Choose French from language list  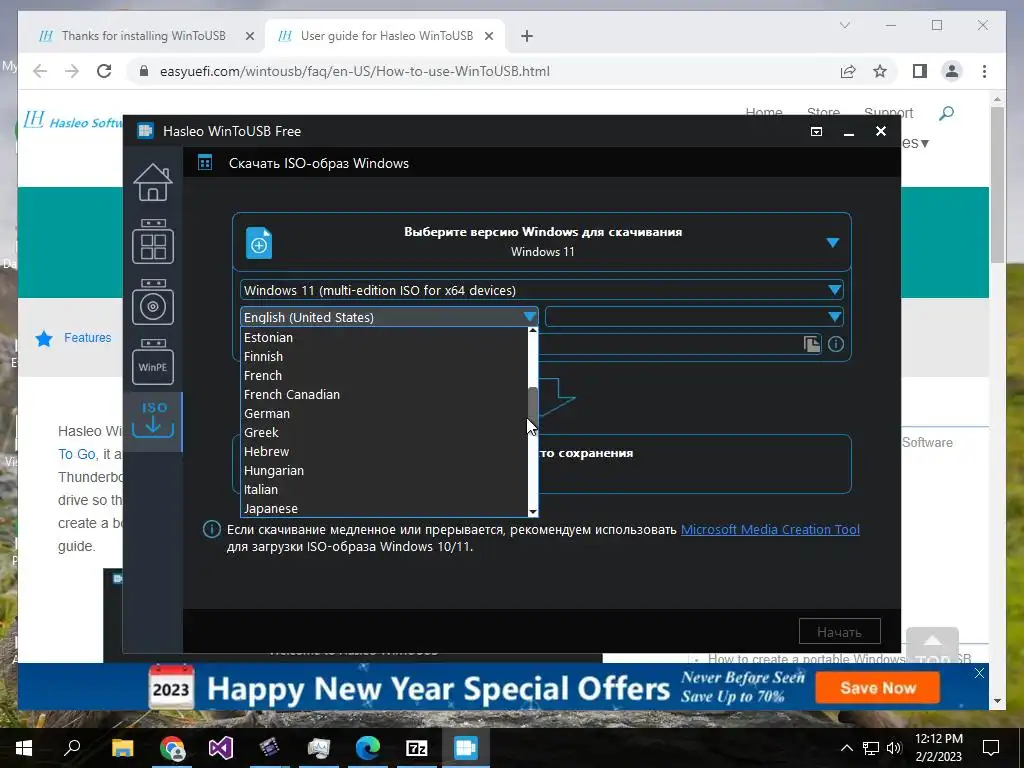point(384,376)
